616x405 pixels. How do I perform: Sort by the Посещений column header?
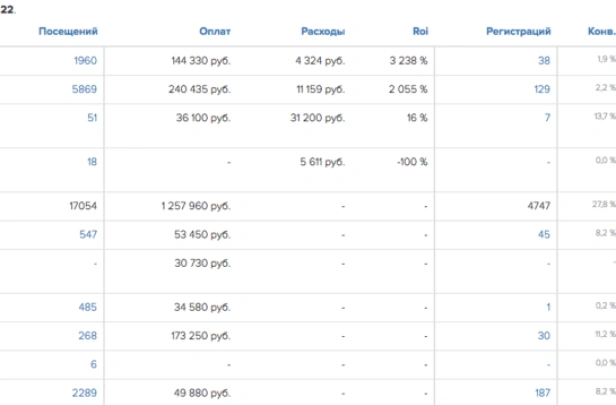(68, 31)
